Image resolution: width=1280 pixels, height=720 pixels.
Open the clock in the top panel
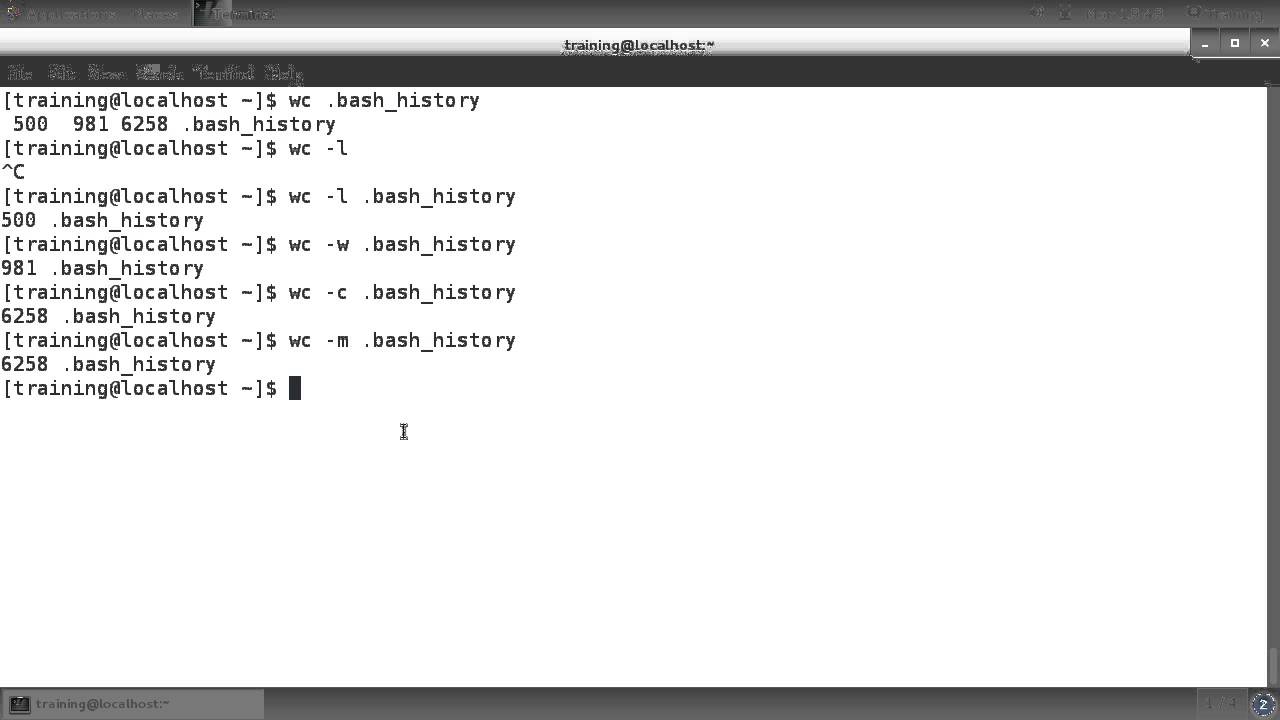pyautogui.click(x=1125, y=14)
